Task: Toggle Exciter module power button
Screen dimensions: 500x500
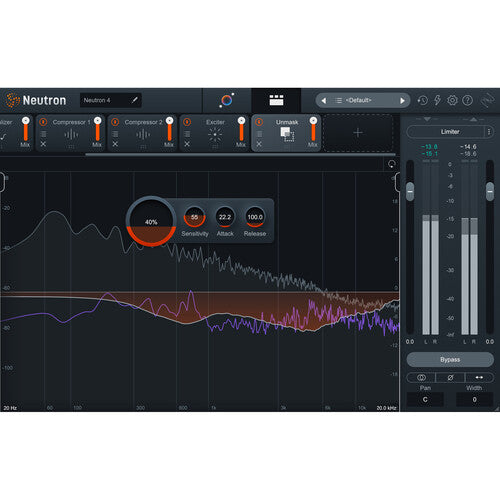Action: click(187, 122)
